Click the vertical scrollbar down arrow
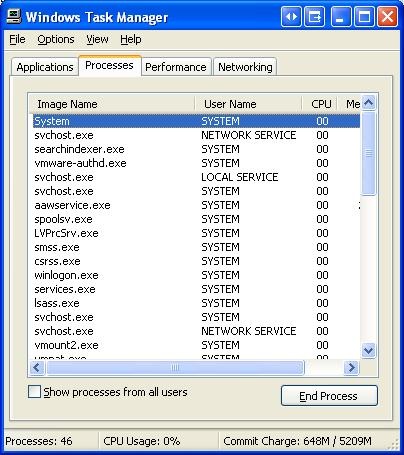The height and width of the screenshot is (455, 404). (x=369, y=350)
